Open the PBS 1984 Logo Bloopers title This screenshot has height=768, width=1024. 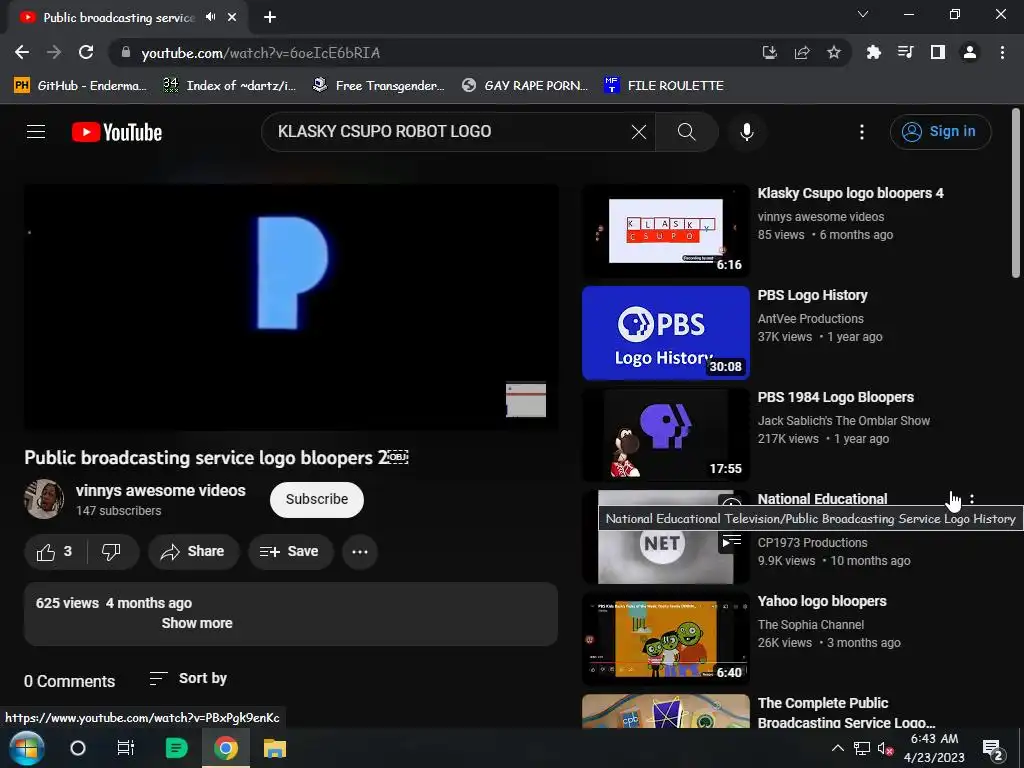pyautogui.click(x=835, y=397)
